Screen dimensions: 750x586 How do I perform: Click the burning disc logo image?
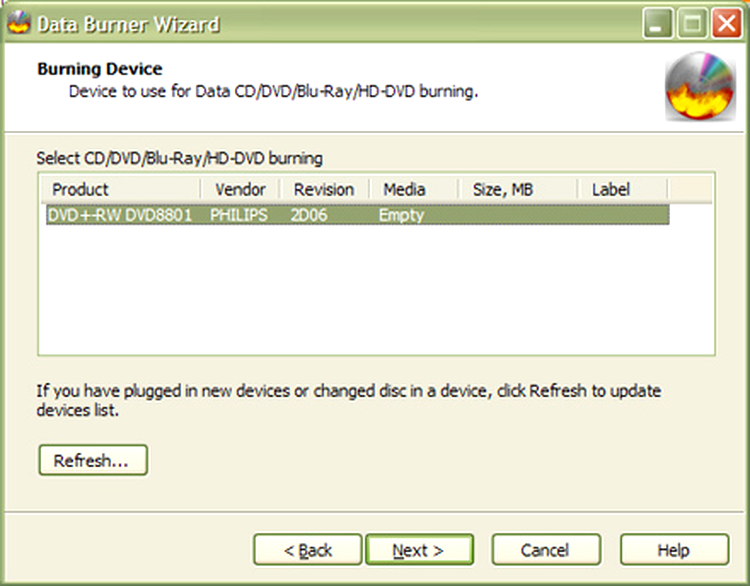pos(701,86)
